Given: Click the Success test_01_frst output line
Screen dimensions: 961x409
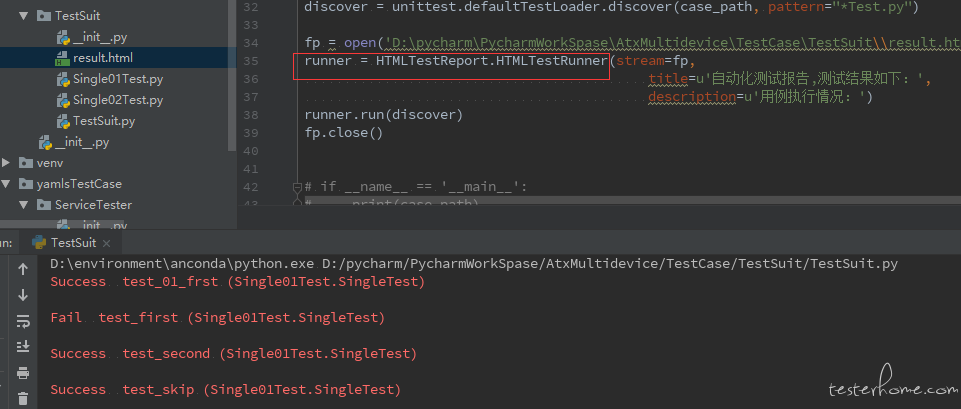Looking at the screenshot, I should pyautogui.click(x=238, y=282).
